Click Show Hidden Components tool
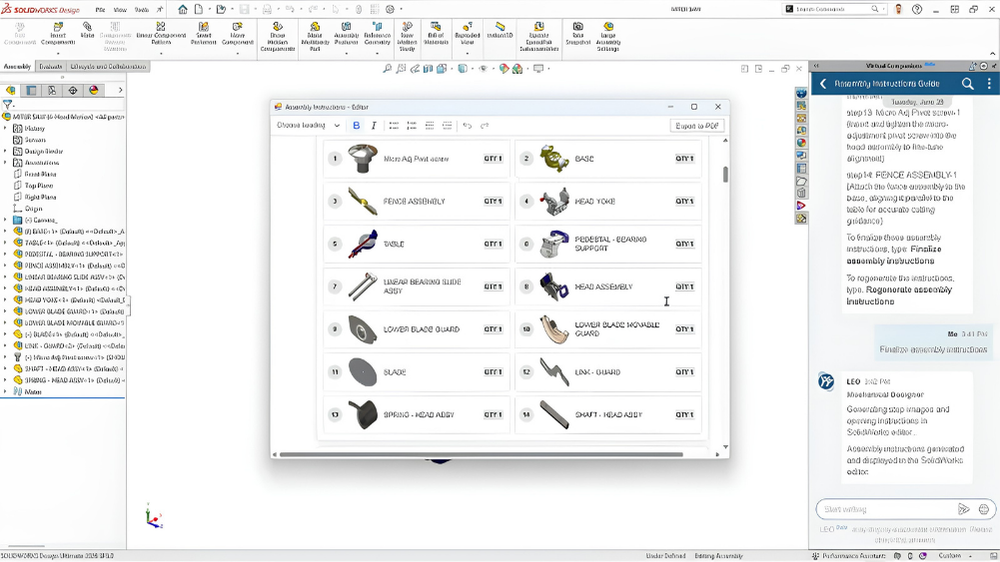The height and width of the screenshot is (562, 1000). coord(277,36)
